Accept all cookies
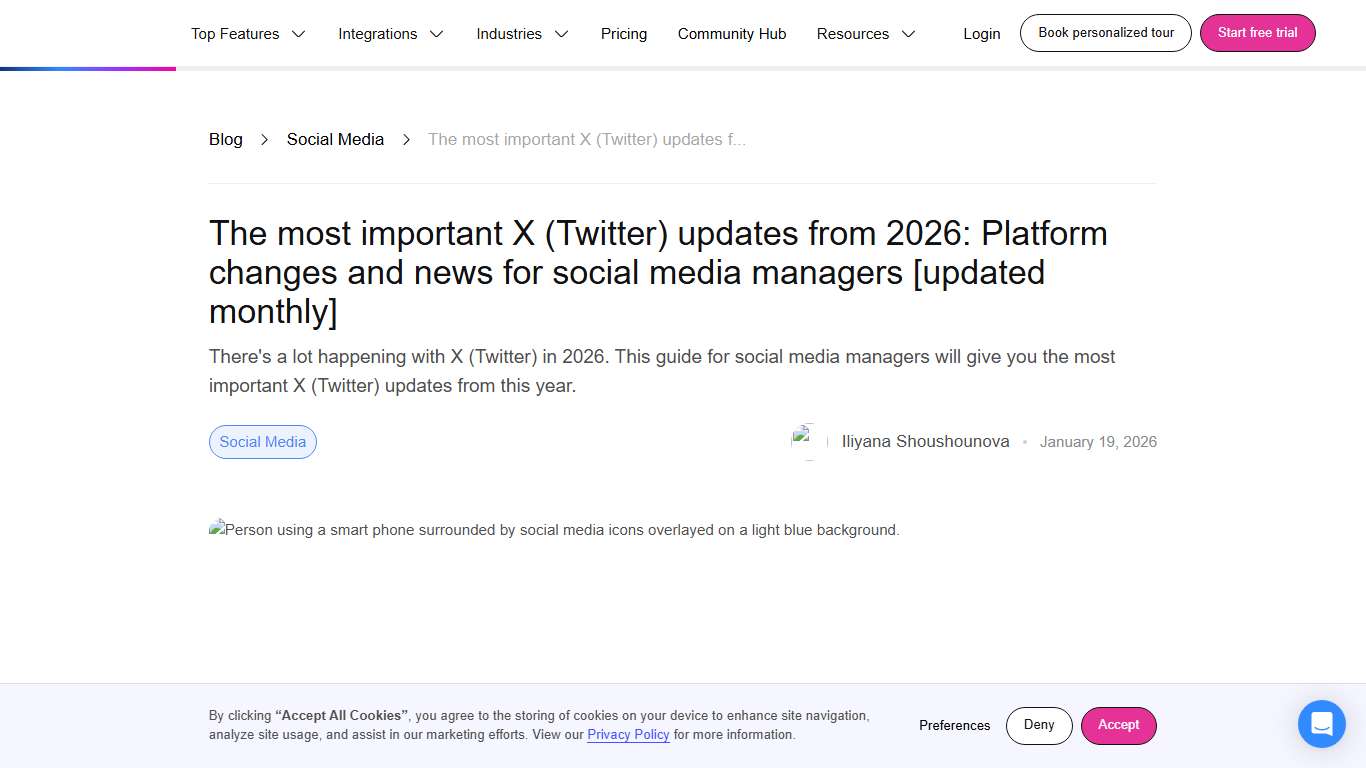1366x768 pixels. point(1118,725)
